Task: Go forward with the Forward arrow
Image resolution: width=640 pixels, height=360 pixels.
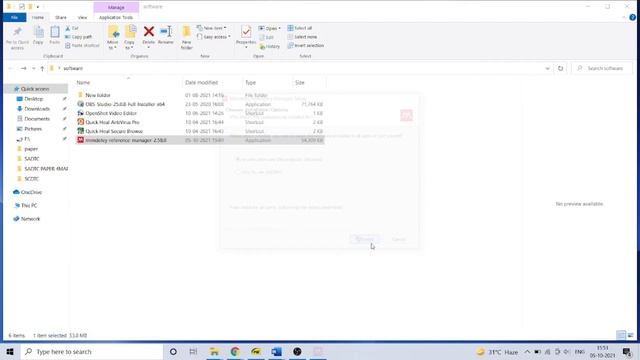Action: 24,69
